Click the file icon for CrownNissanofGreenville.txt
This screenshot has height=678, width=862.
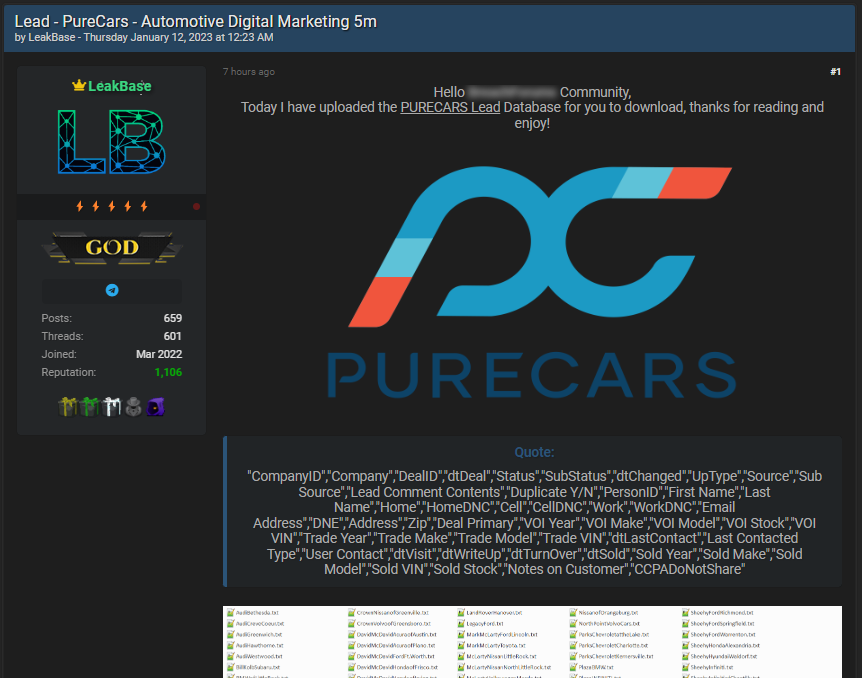click(x=352, y=612)
